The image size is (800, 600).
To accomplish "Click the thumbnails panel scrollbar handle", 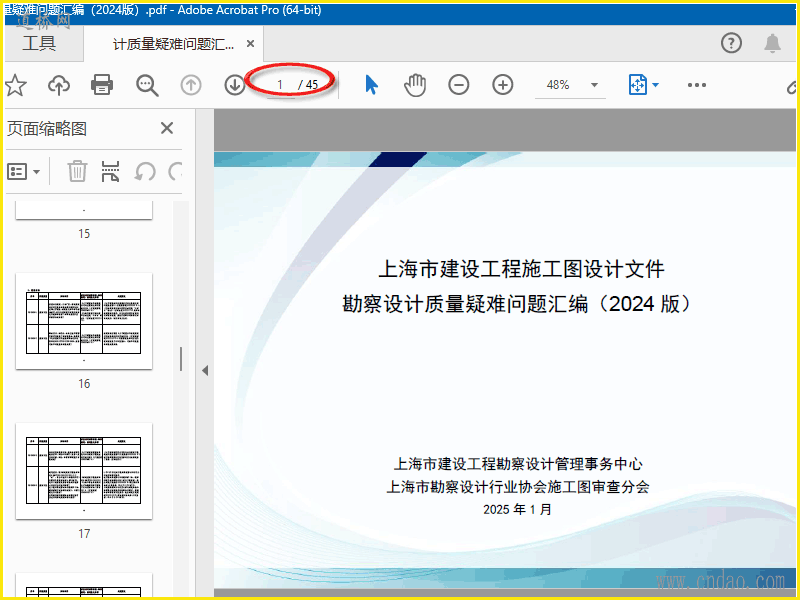I will 181,359.
